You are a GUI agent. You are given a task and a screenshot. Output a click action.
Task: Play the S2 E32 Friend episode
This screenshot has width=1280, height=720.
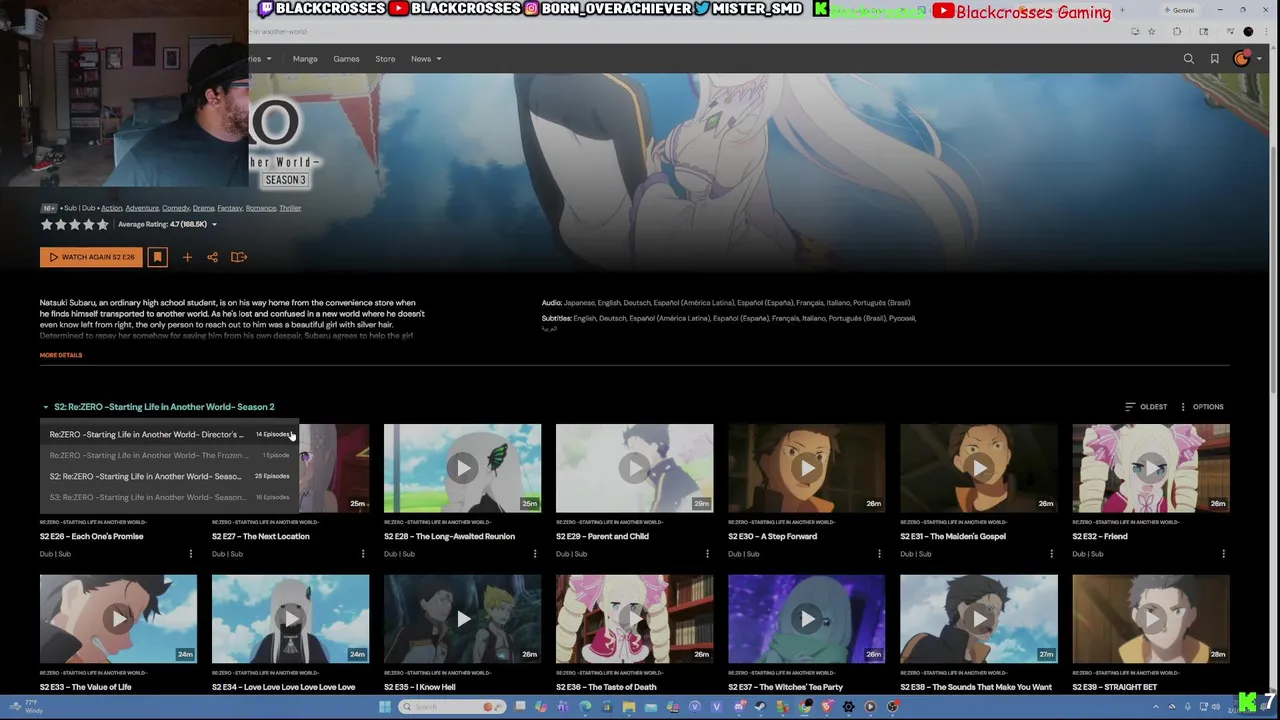[1150, 468]
